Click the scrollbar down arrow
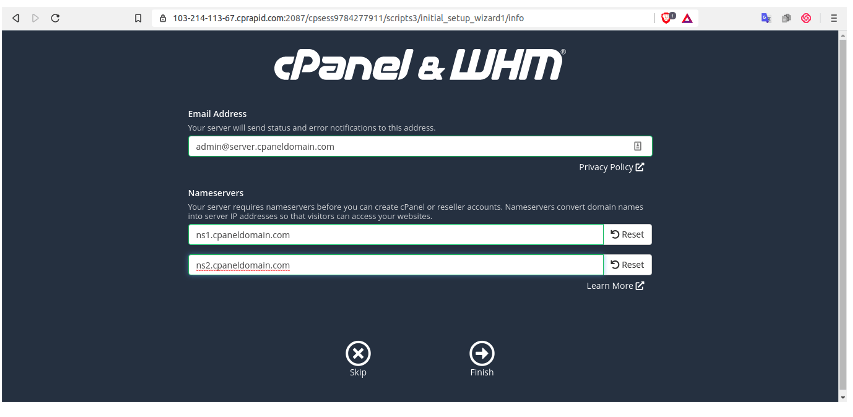Screen dimensions: 853x417 point(843,397)
